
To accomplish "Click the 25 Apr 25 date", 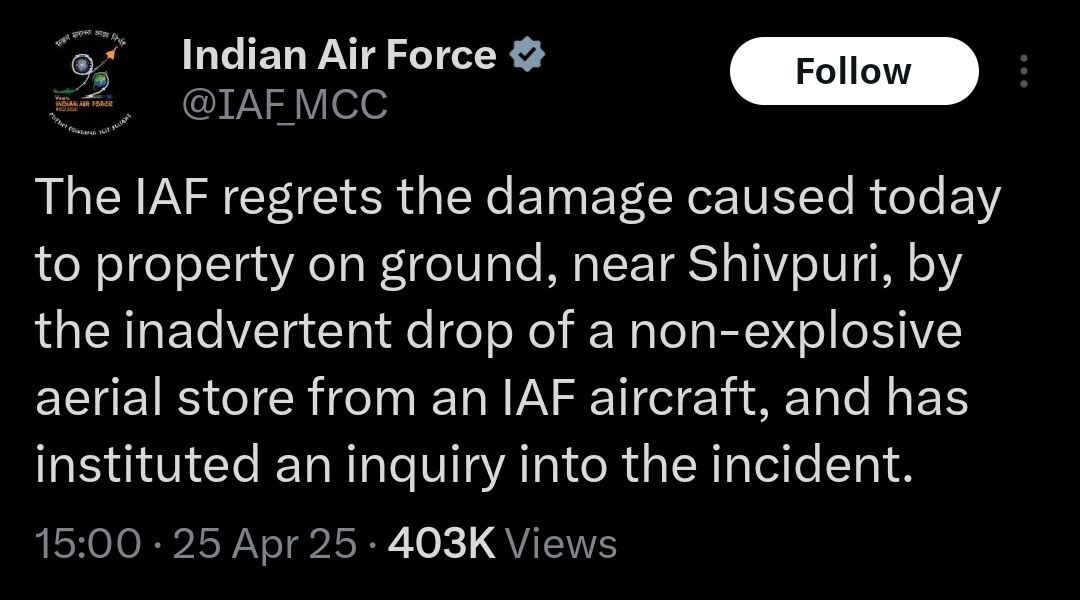I will 264,544.
